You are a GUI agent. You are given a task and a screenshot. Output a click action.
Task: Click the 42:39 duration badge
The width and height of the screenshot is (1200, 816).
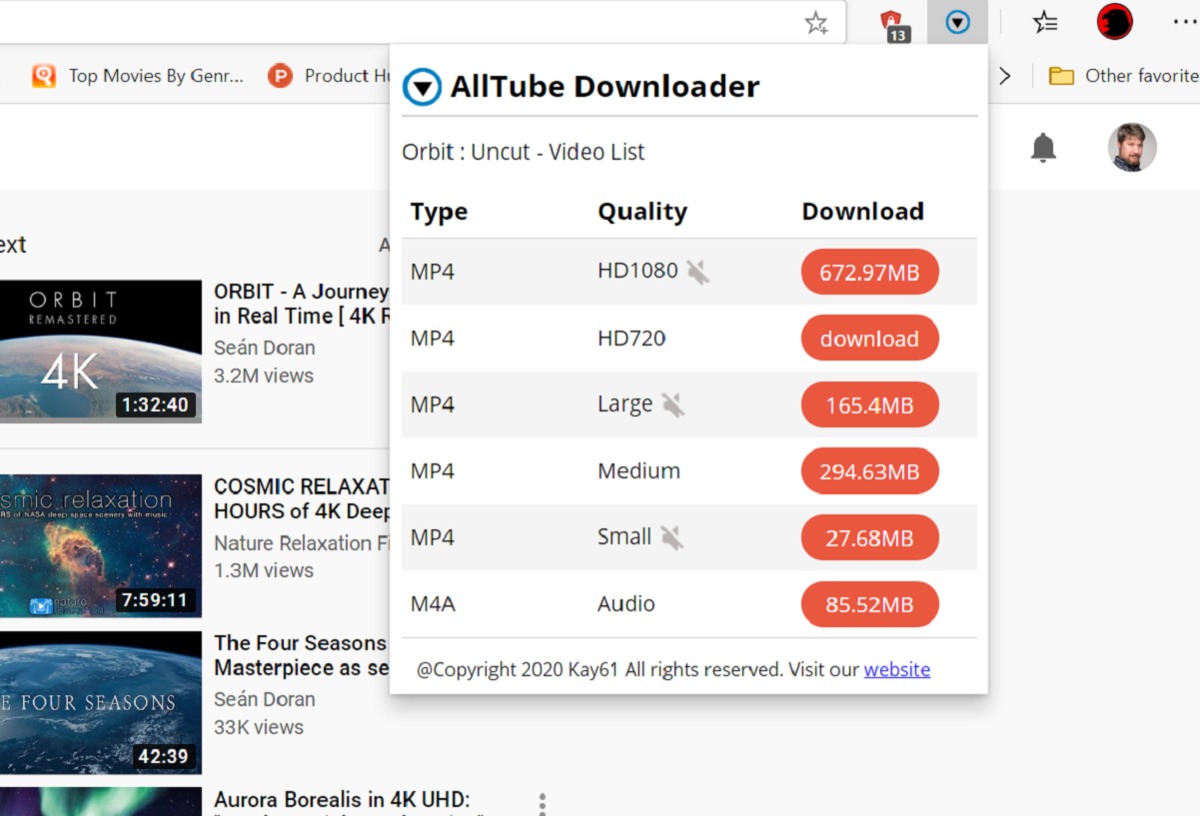[x=164, y=756]
